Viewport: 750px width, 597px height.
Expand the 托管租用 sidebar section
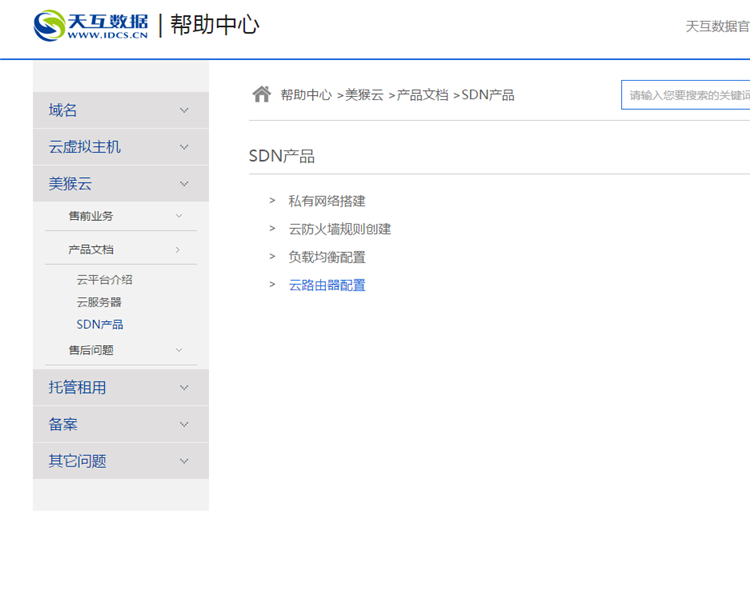coord(121,387)
